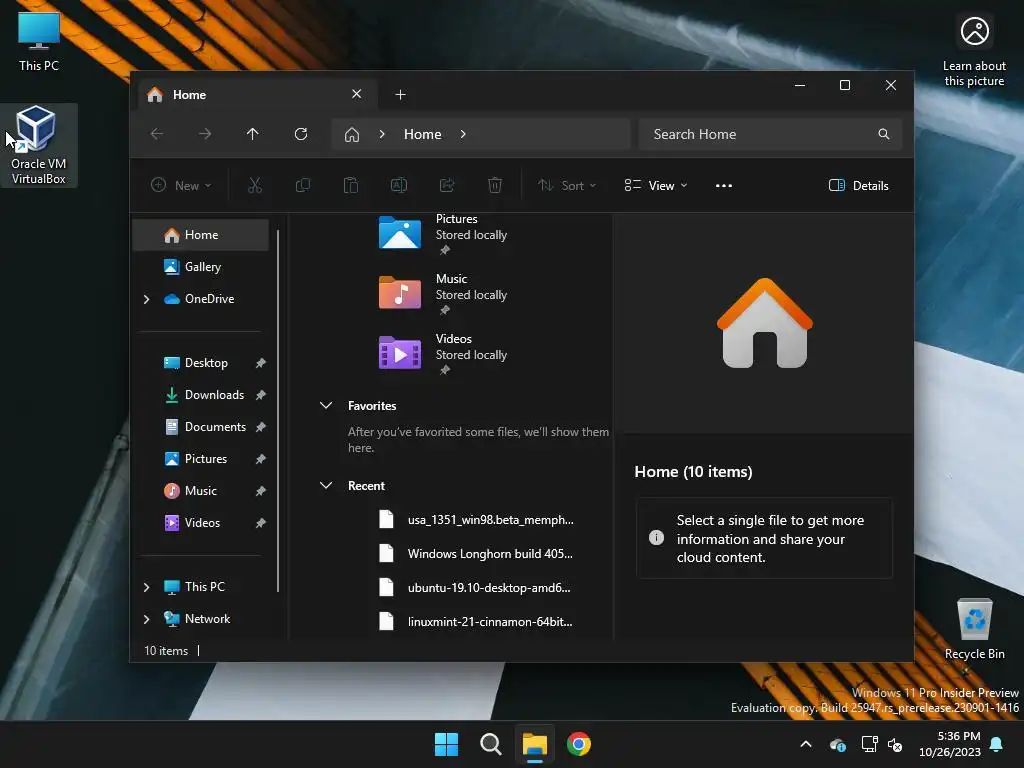Add a new File Explorer tab
This screenshot has width=1024, height=768.
pyautogui.click(x=400, y=95)
